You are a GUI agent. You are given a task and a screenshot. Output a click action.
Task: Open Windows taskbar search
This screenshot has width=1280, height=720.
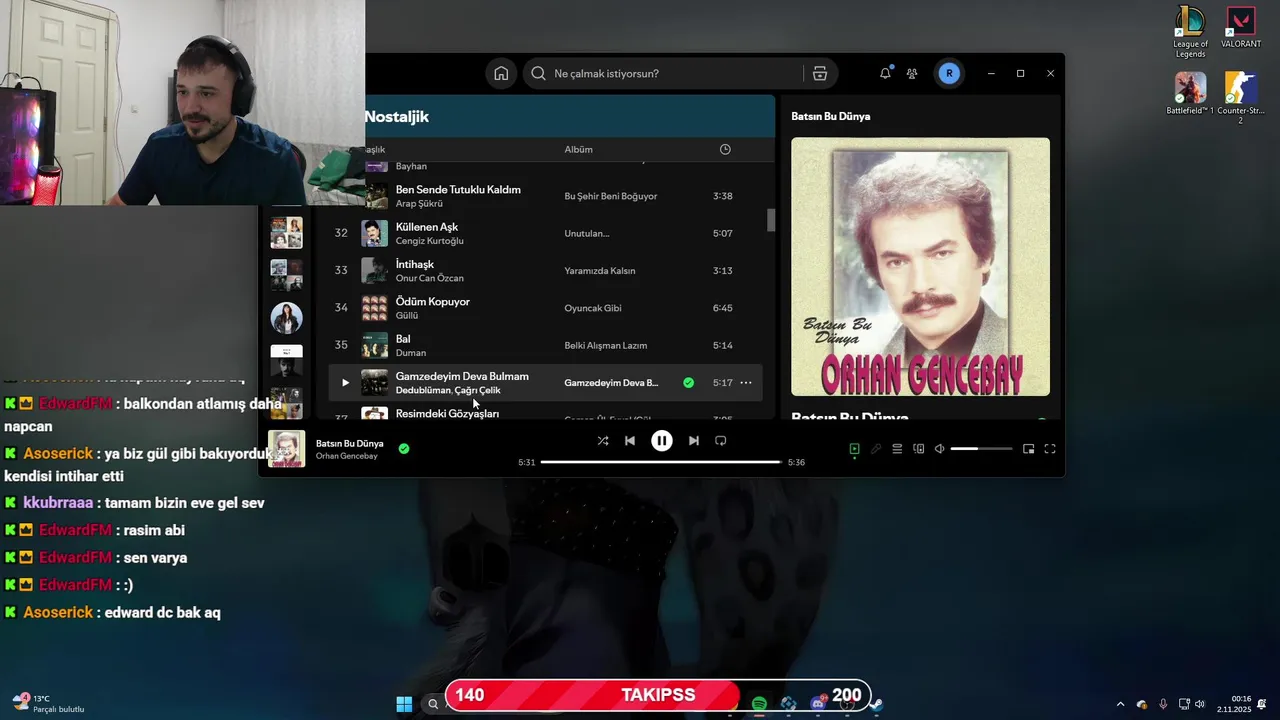pos(433,704)
